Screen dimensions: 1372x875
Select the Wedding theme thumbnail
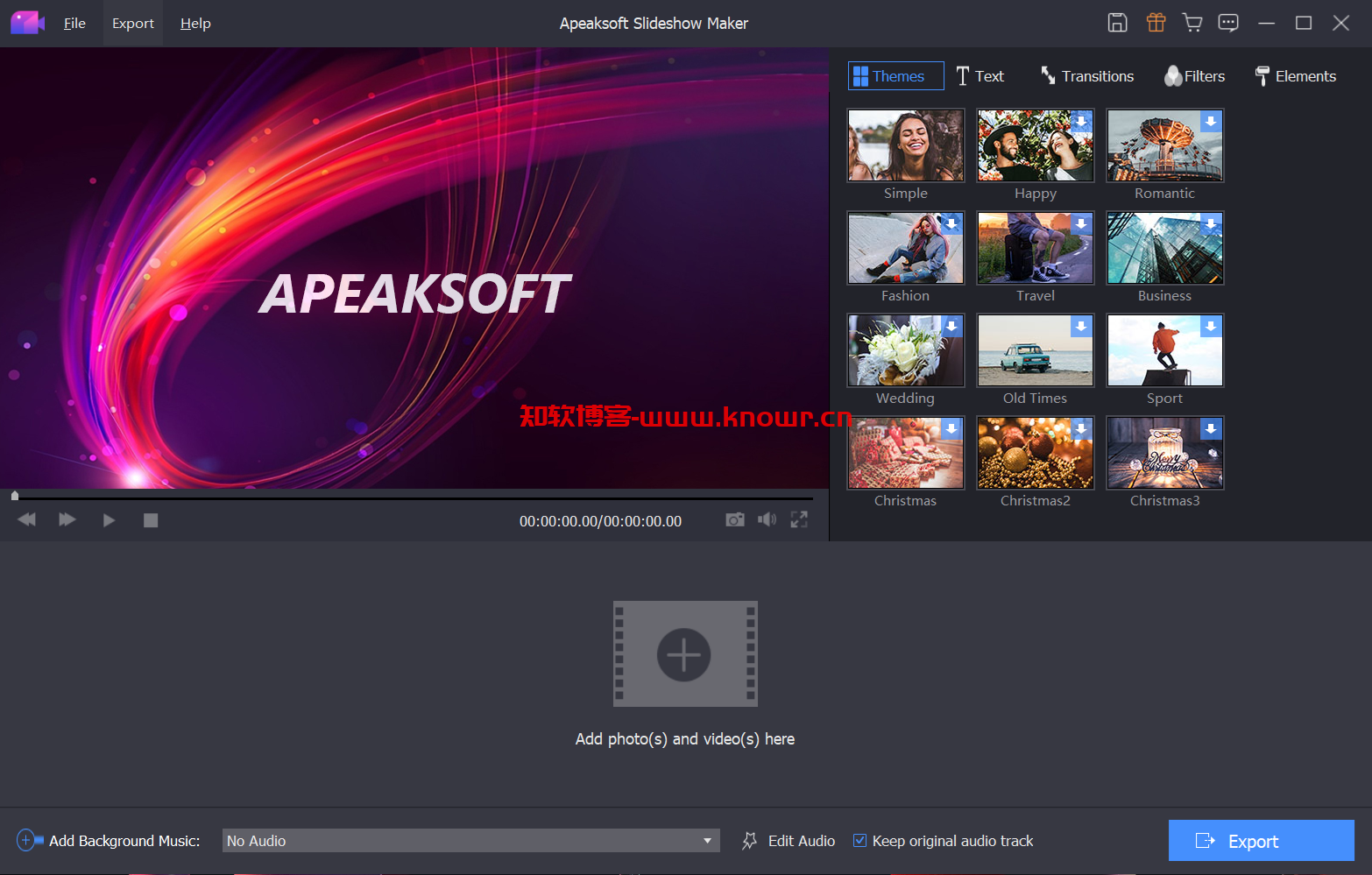point(906,350)
